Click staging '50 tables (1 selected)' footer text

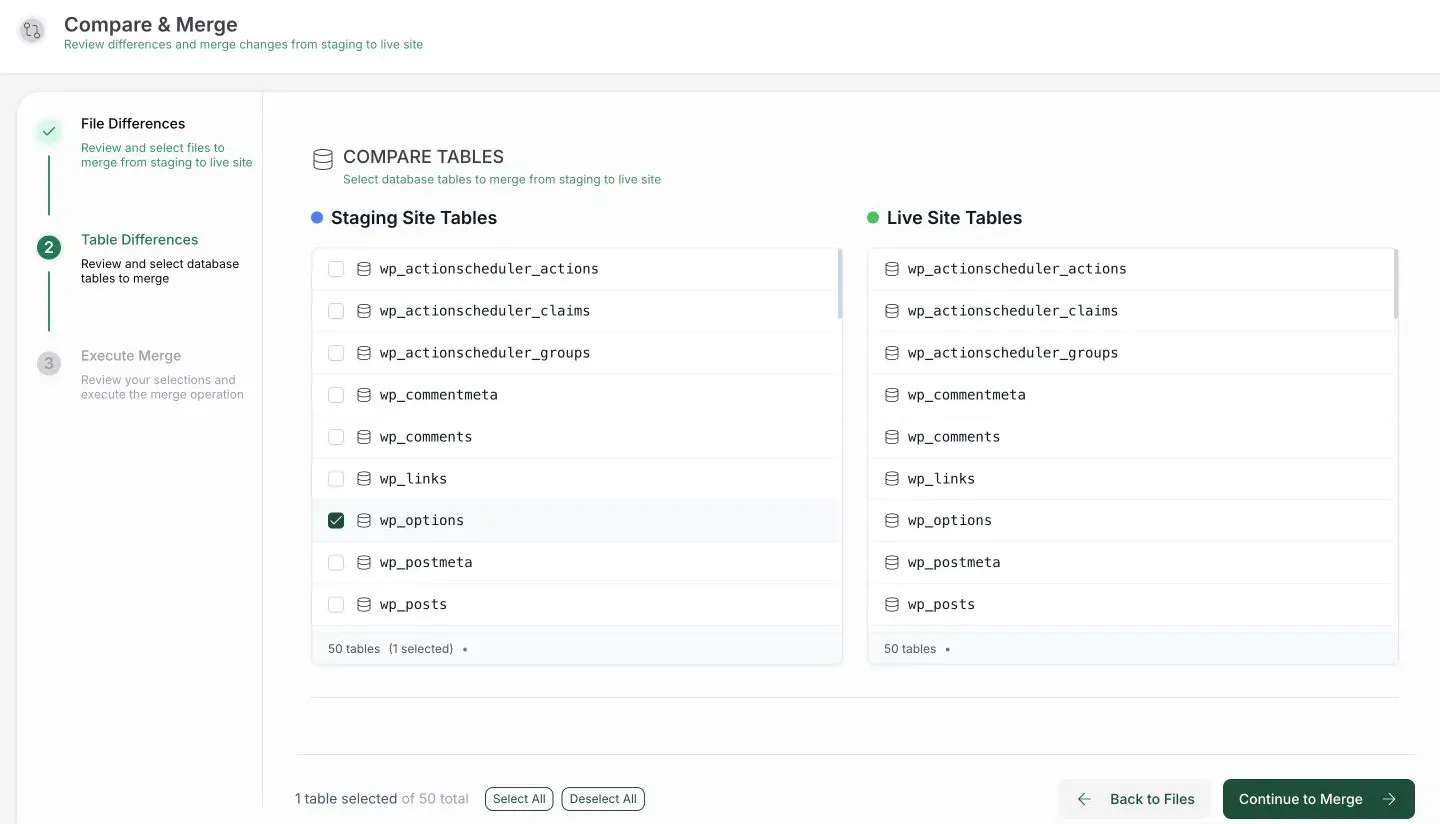tap(390, 649)
